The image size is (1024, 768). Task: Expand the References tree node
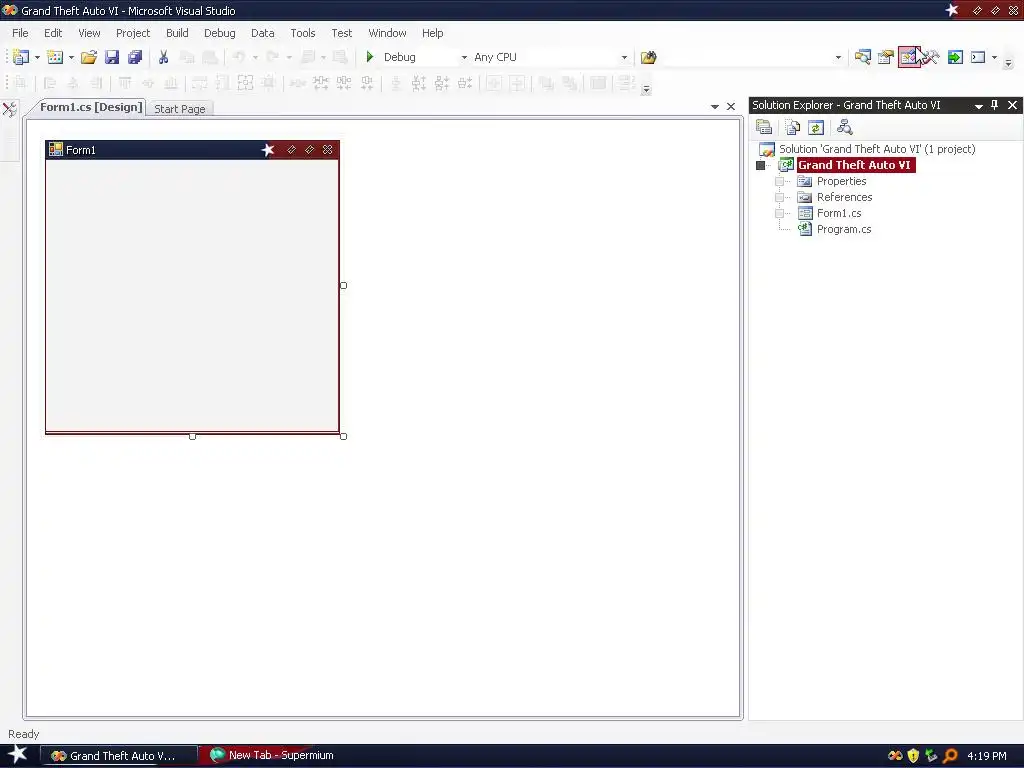[x=779, y=197]
